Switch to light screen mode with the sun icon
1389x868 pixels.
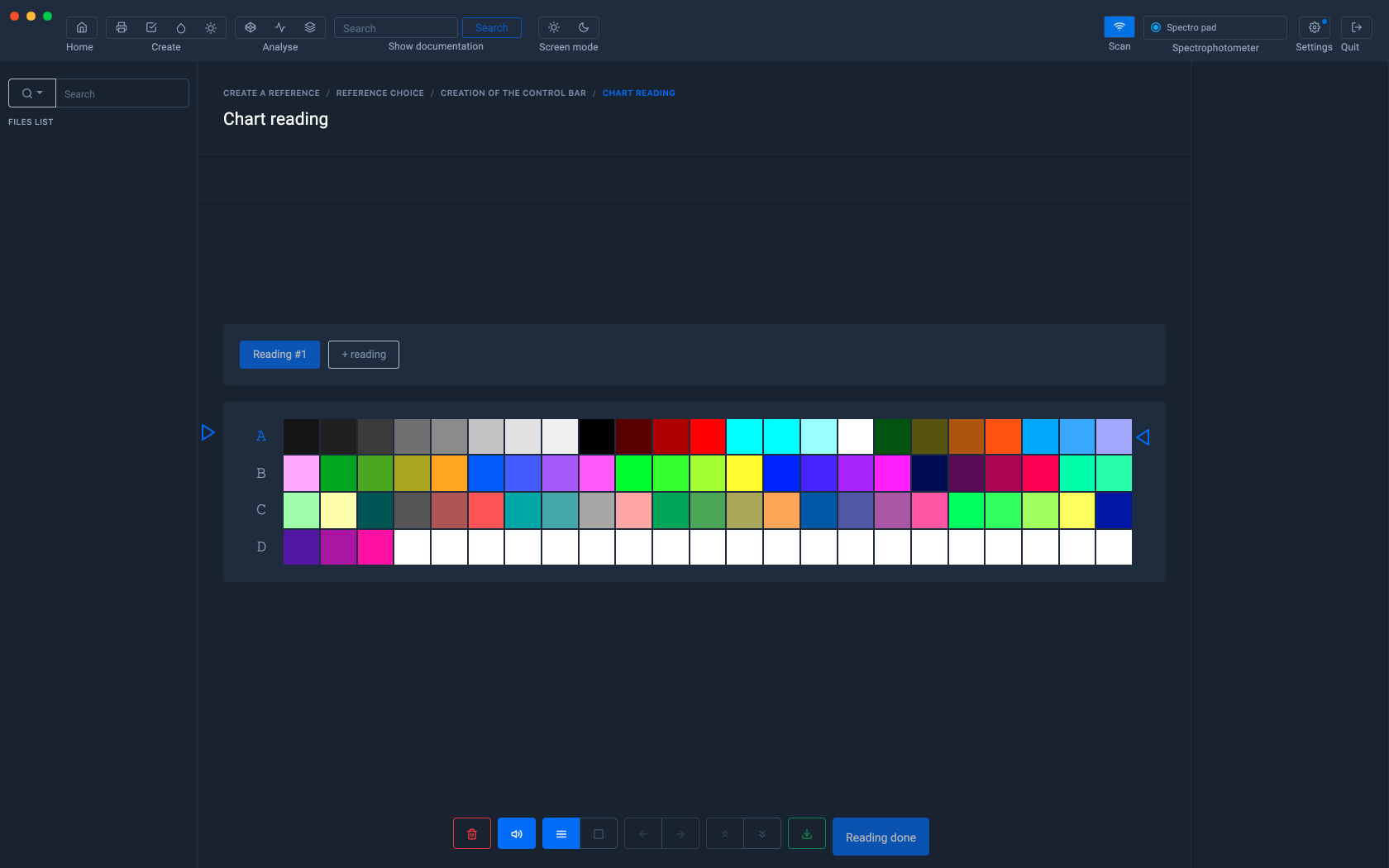(554, 27)
